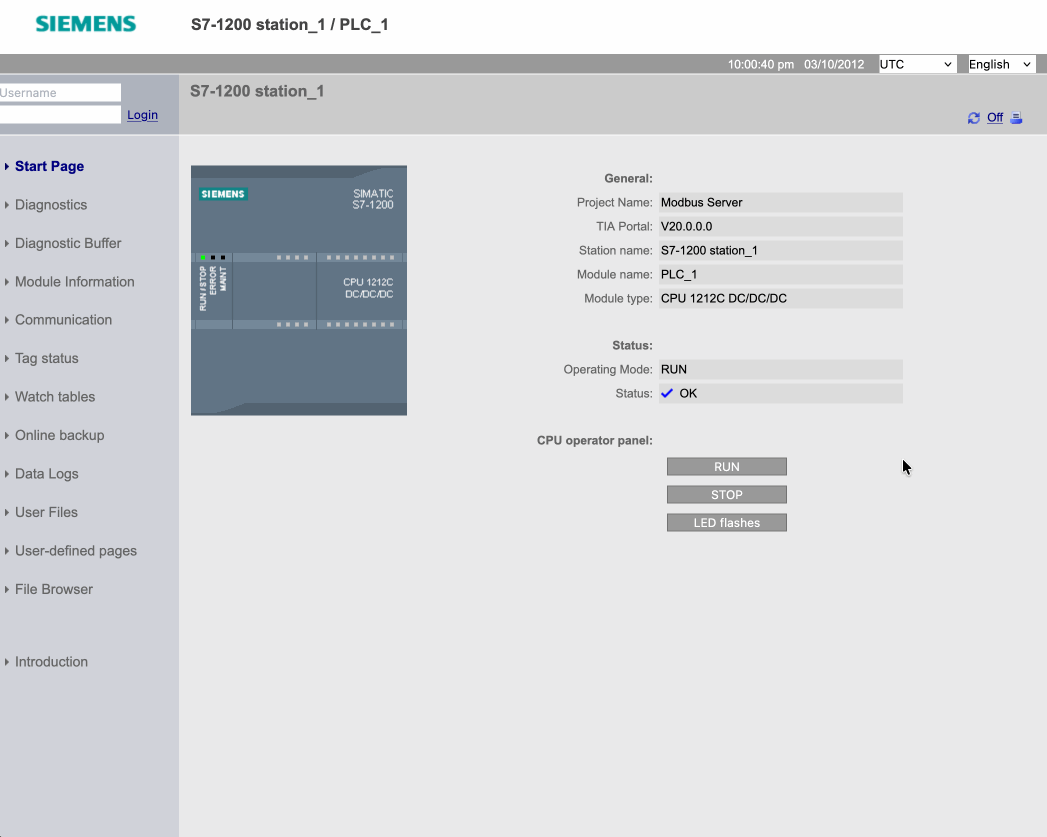Click the date 03/10/2012 in header bar
1047x837 pixels.
(x=834, y=64)
